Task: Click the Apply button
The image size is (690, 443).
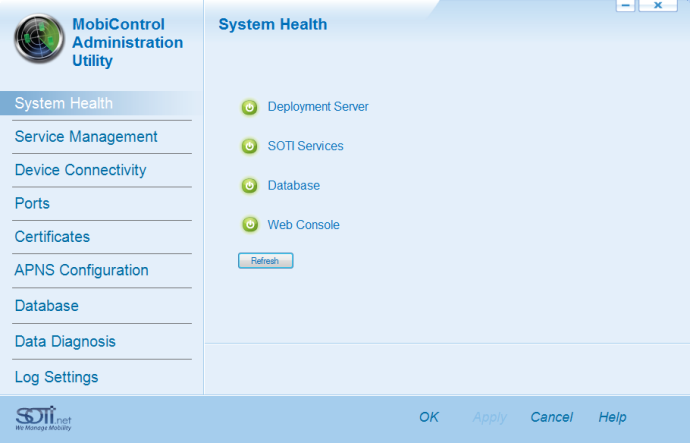Action: point(490,417)
